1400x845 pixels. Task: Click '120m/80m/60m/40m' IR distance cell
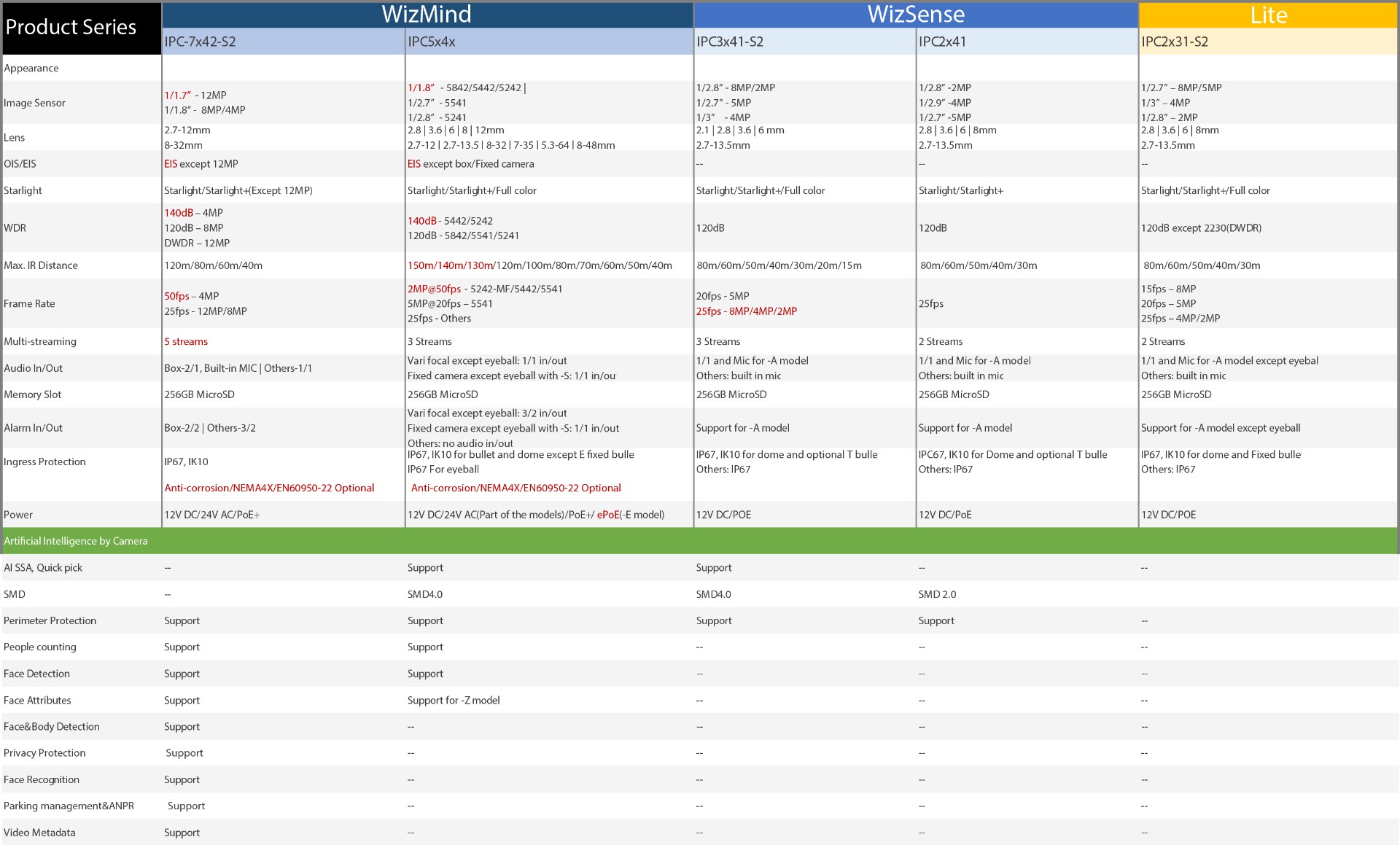pyautogui.click(x=214, y=265)
